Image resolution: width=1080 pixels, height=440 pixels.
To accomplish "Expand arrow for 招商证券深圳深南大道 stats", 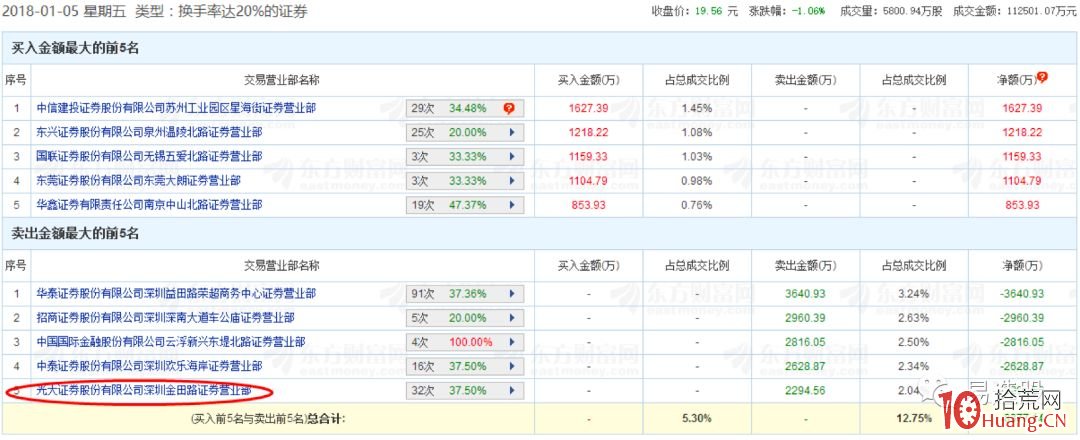I will pos(511,318).
